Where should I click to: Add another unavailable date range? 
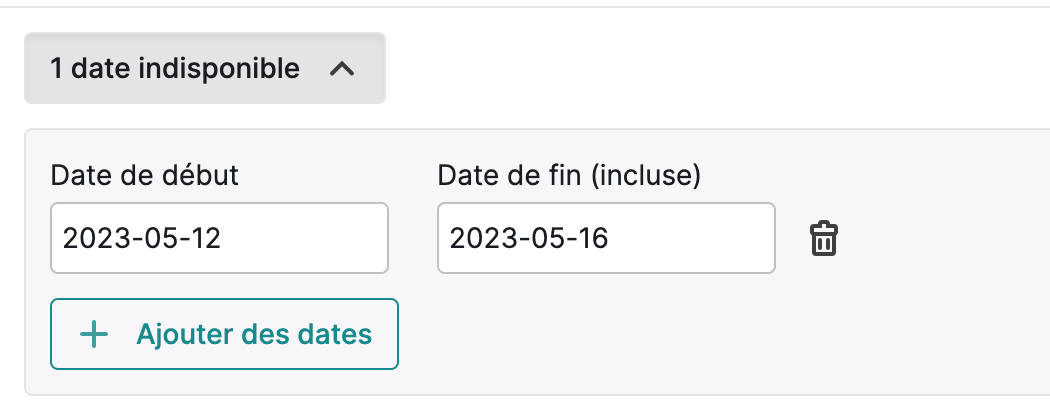pyautogui.click(x=224, y=334)
